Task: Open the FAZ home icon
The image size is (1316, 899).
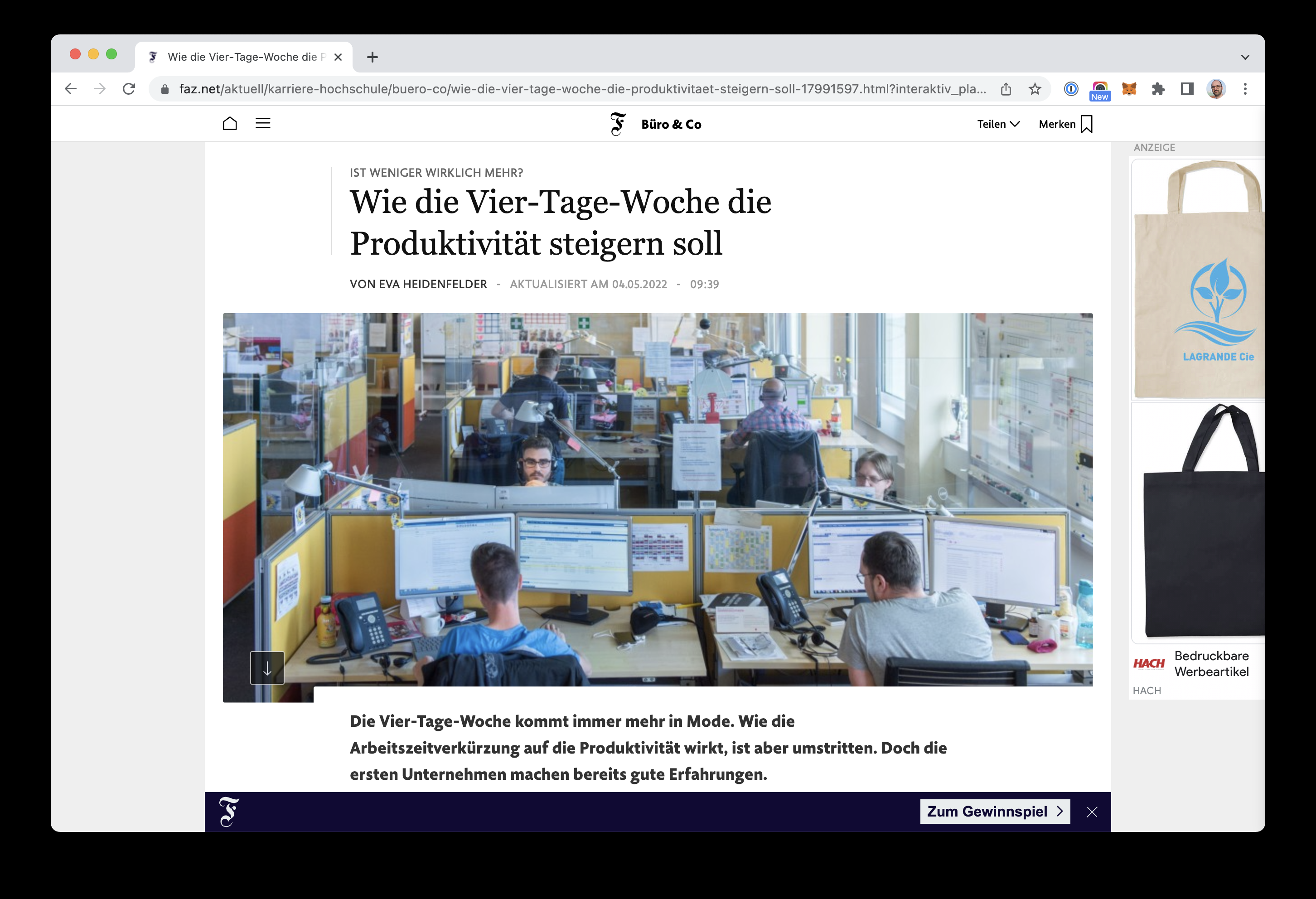Action: click(229, 123)
